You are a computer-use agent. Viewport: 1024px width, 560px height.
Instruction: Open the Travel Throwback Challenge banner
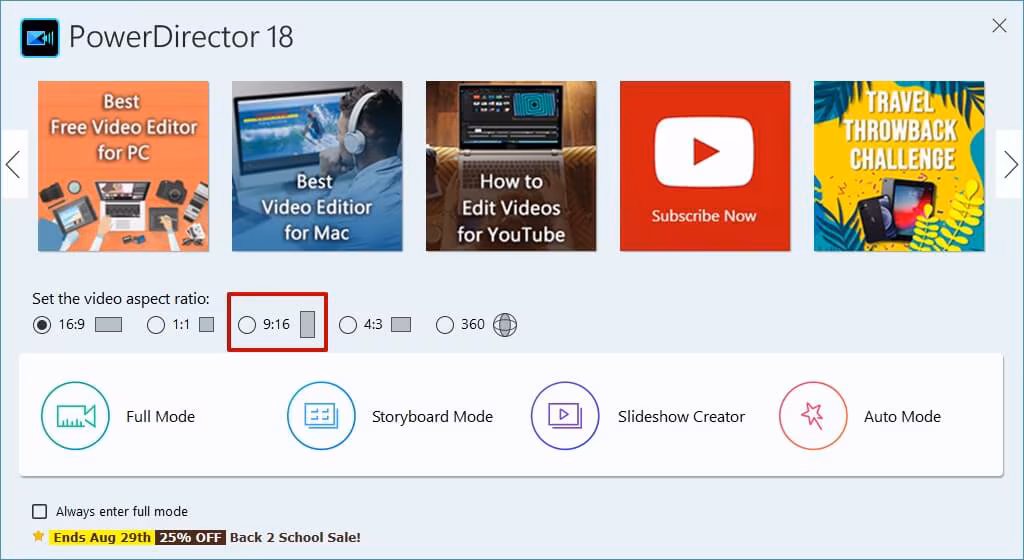coord(899,166)
